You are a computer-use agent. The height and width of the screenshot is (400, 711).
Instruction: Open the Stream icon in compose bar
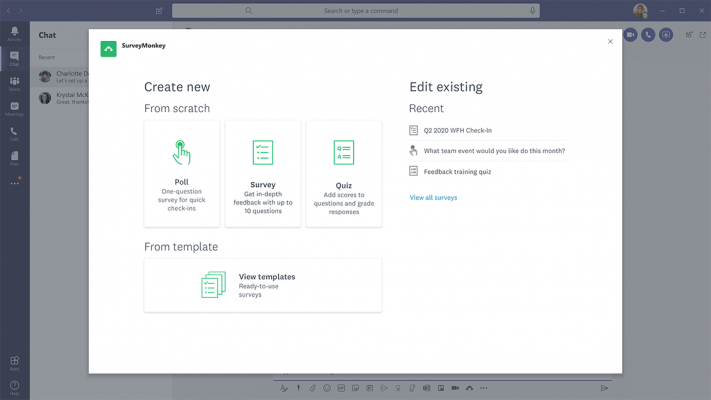tap(384, 388)
